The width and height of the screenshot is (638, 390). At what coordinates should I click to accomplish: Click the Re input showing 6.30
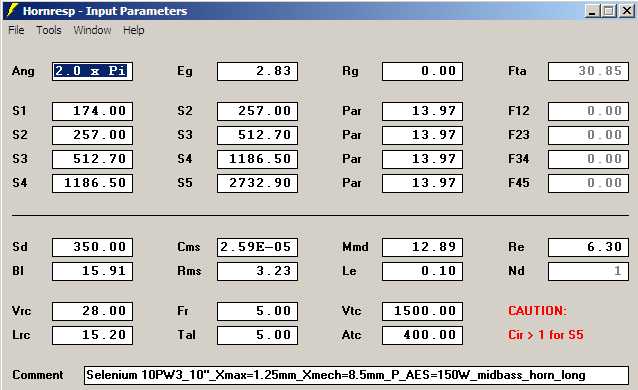coord(588,247)
